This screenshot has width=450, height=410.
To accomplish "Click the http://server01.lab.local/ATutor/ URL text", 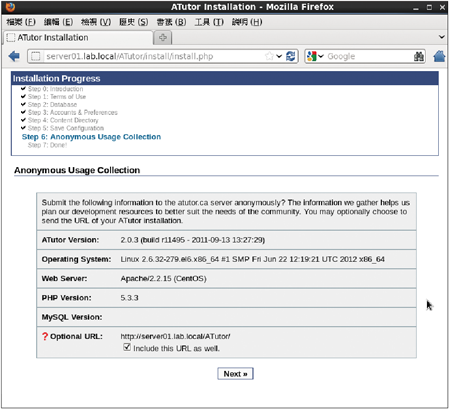I will click(175, 336).
